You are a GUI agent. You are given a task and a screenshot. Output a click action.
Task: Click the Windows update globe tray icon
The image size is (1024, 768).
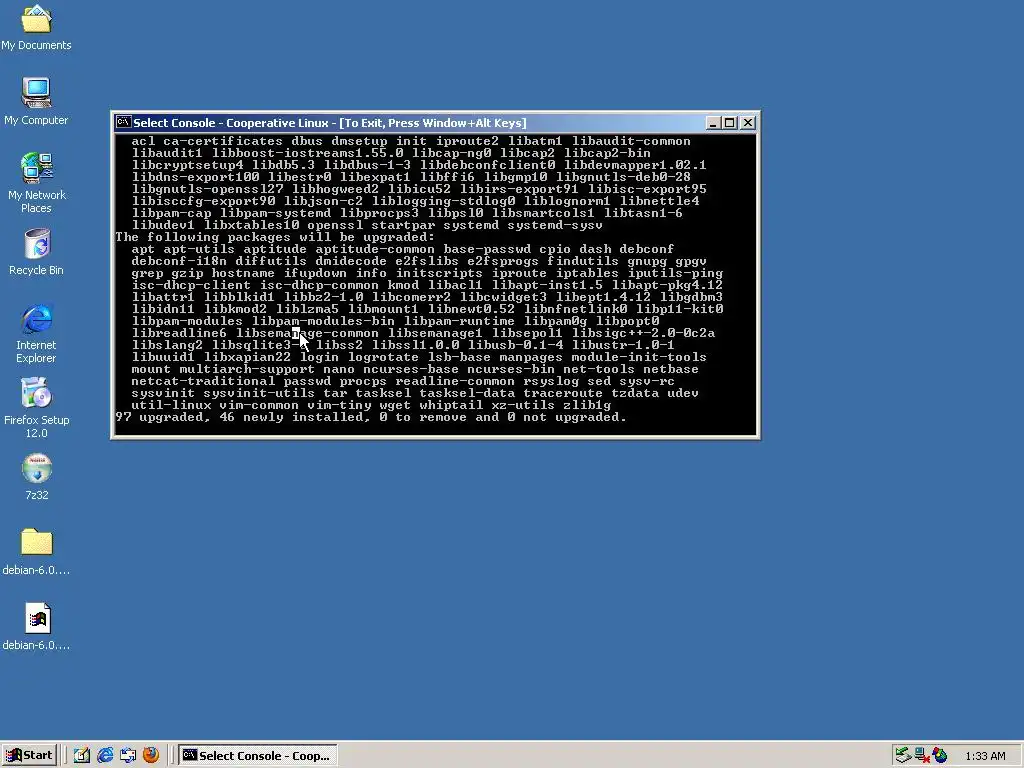(x=940, y=755)
